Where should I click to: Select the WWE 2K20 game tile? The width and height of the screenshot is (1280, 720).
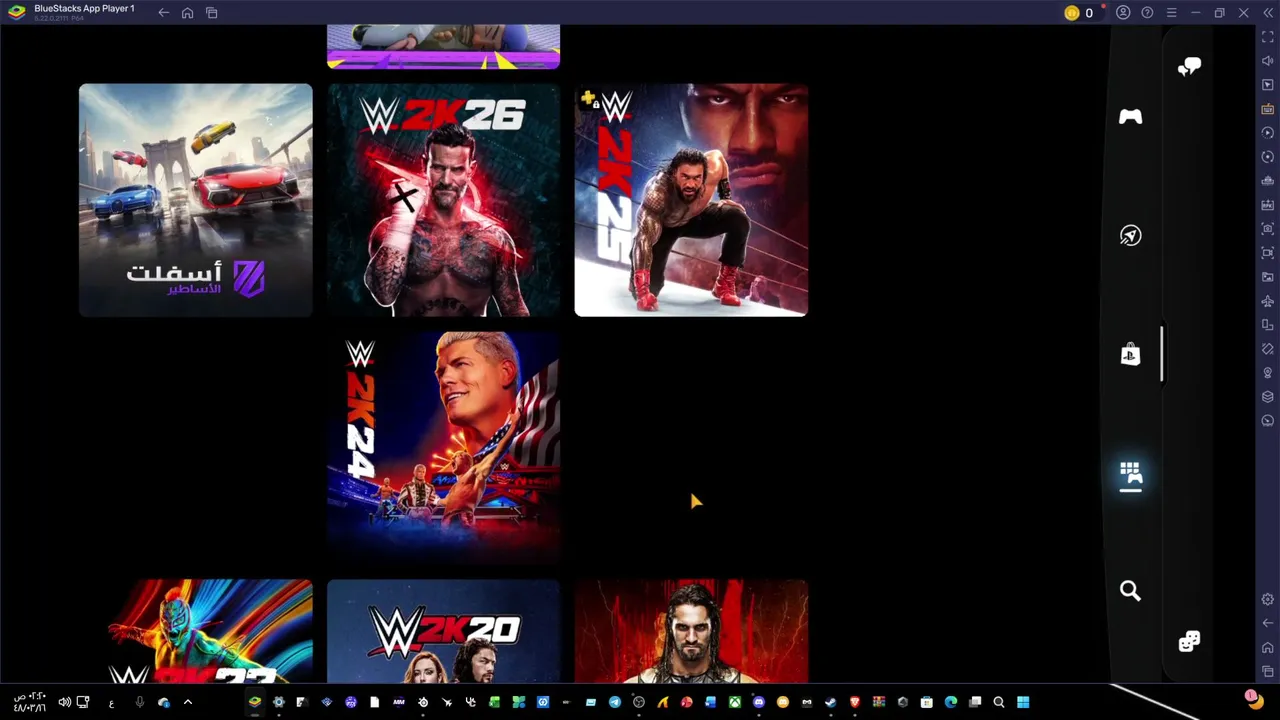[x=443, y=632]
